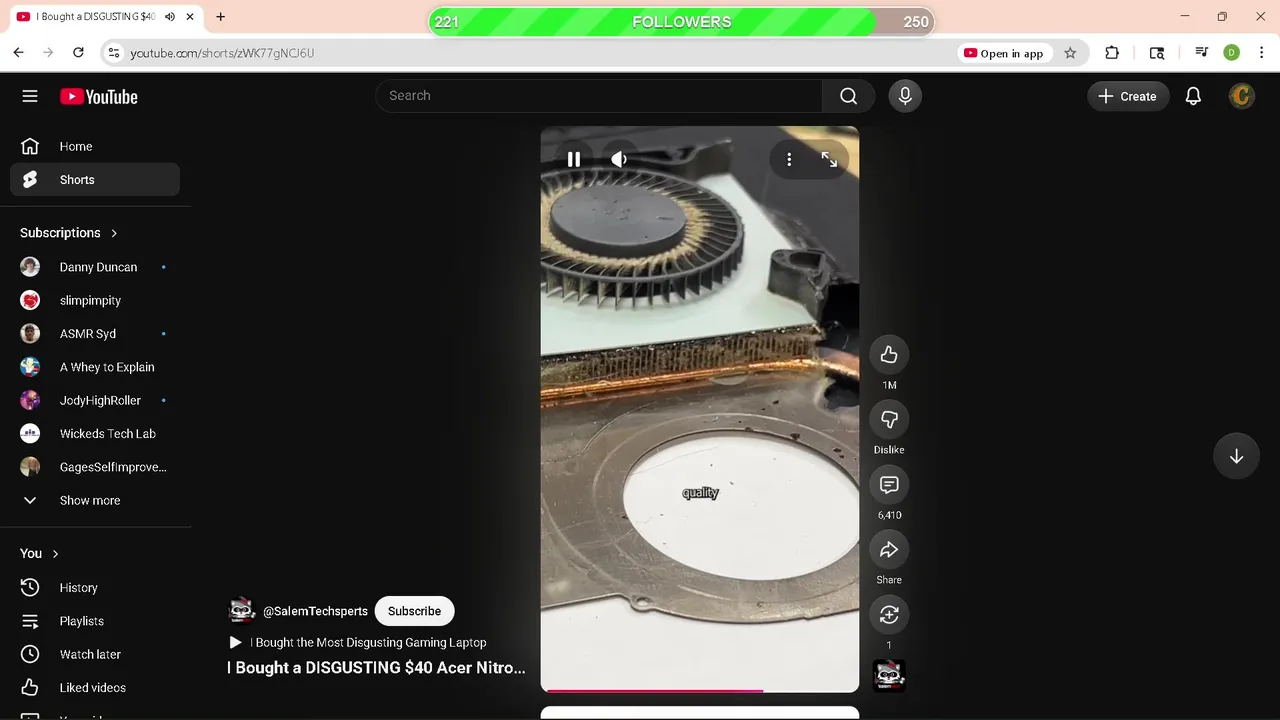
Task: Mute the Short's volume
Action: pyautogui.click(x=619, y=159)
